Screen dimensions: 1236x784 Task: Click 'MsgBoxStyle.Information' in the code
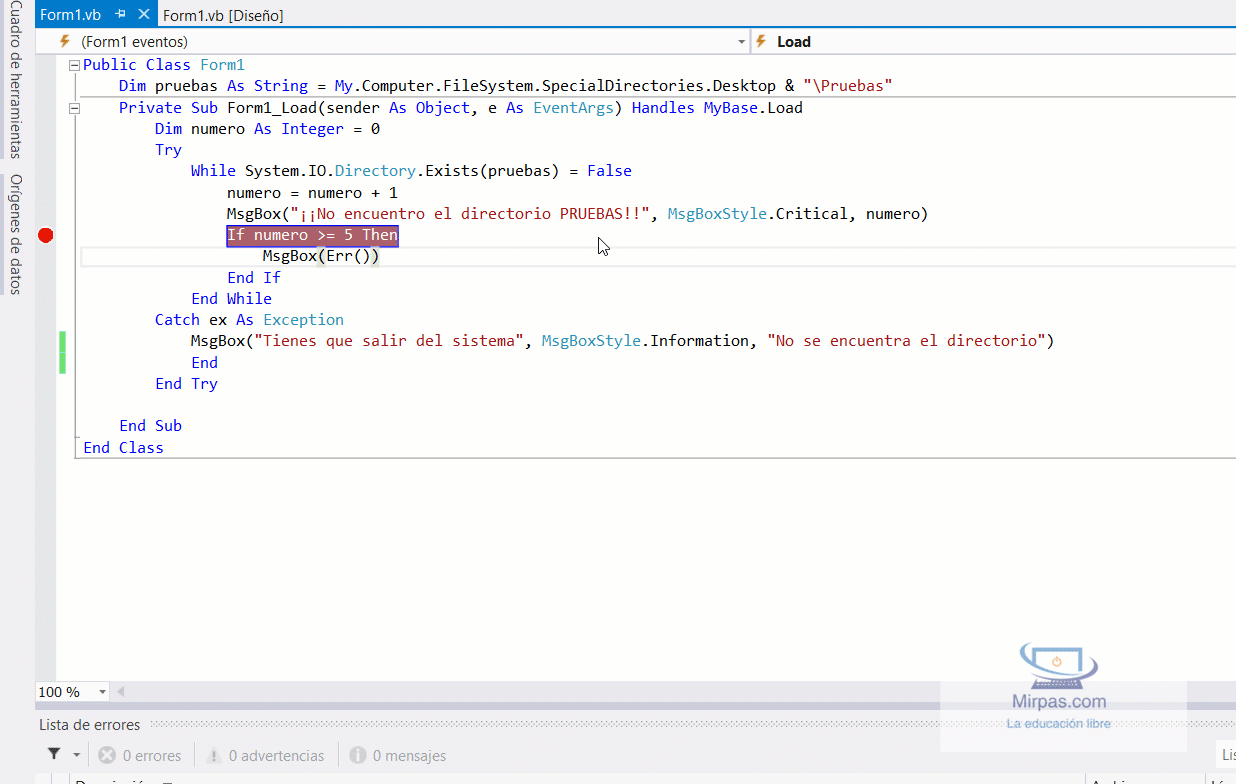click(645, 341)
